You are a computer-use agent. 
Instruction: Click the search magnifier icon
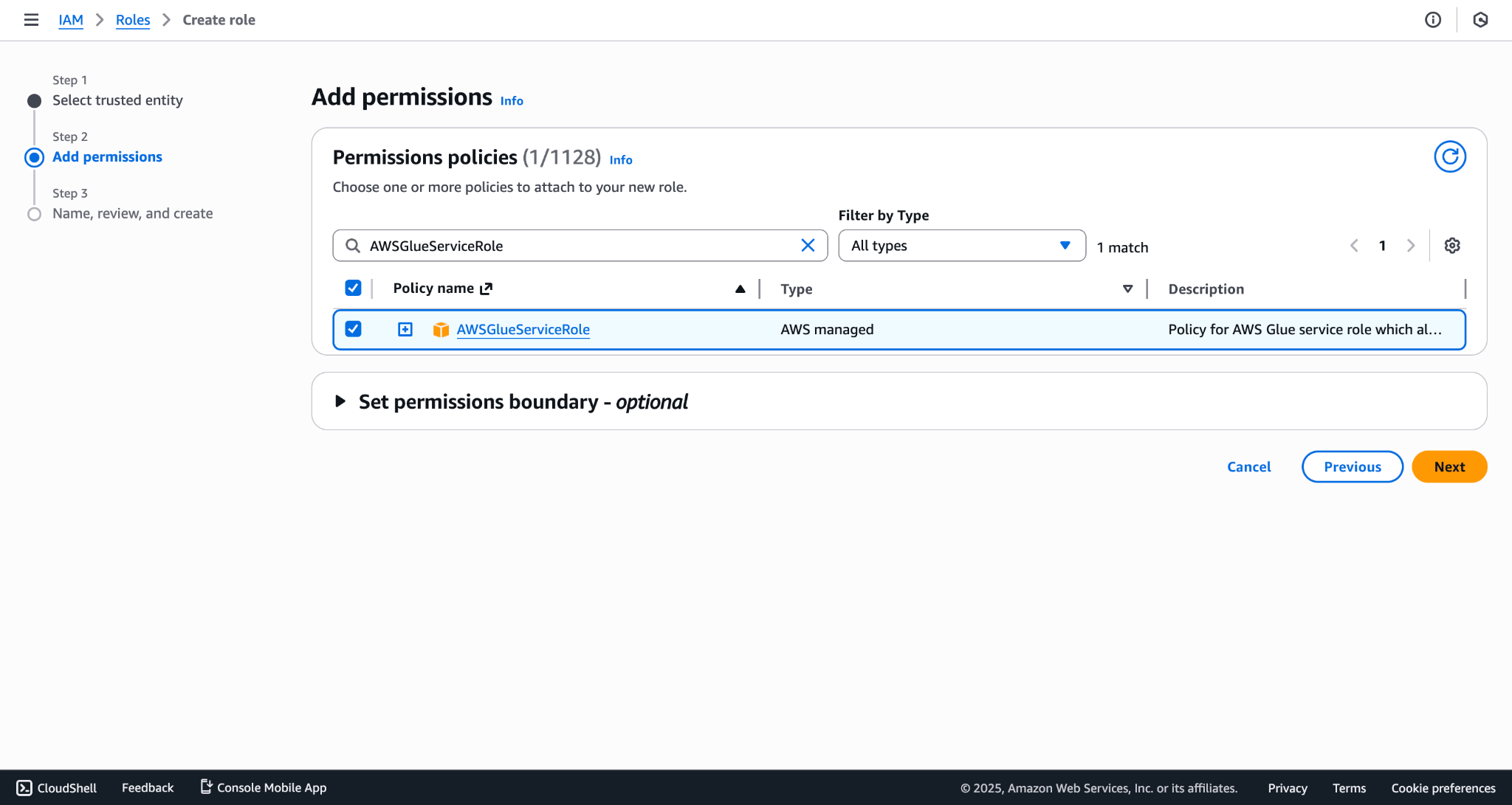click(x=353, y=246)
